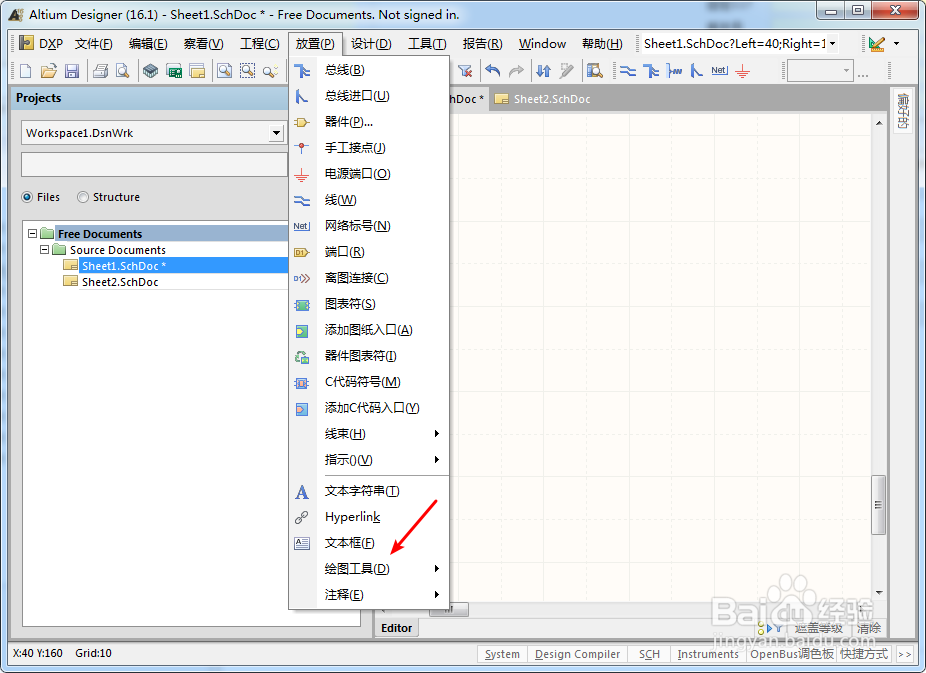The width and height of the screenshot is (926, 673).
Task: Open the Workspace1.DsnWrk dropdown
Action: pos(276,133)
